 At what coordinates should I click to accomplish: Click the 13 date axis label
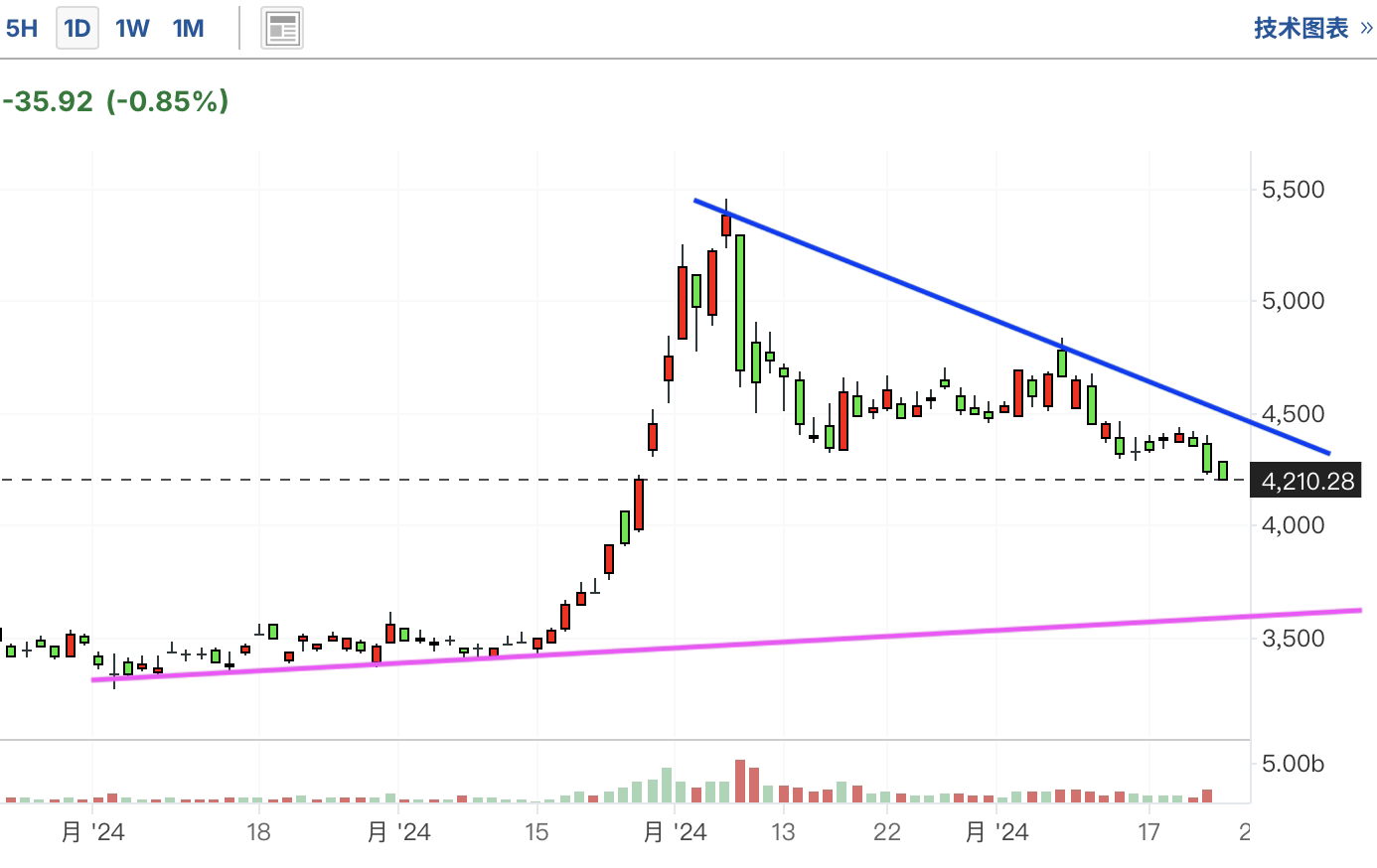(783, 832)
